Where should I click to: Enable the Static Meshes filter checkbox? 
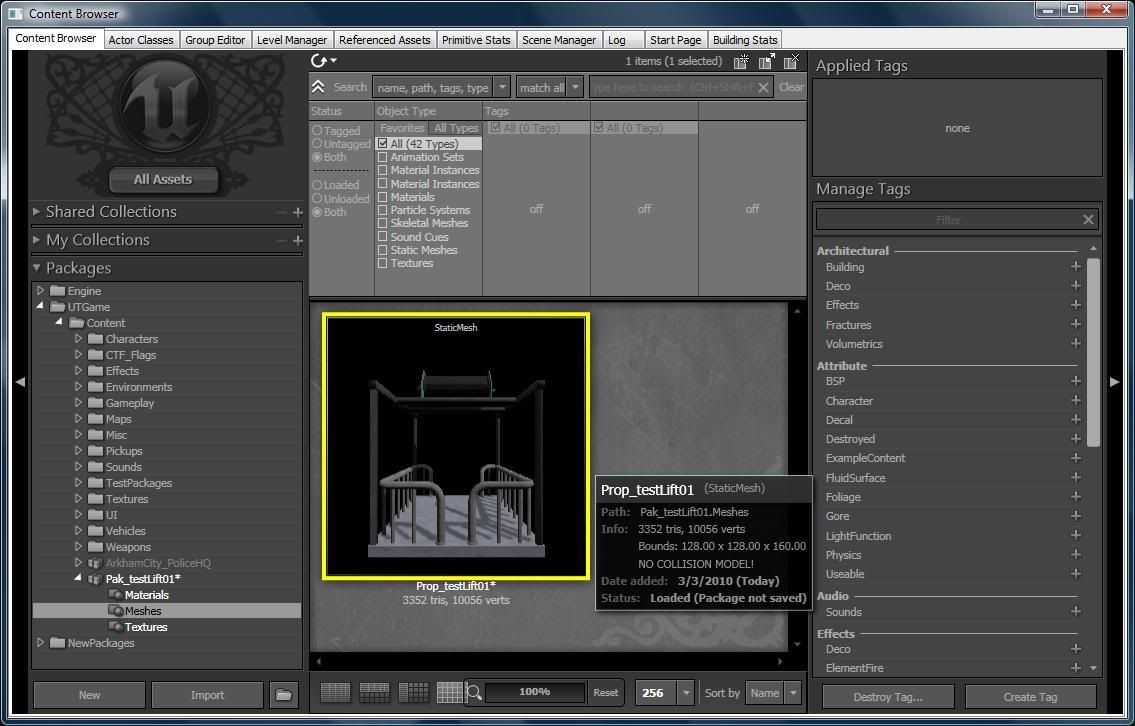tap(383, 250)
